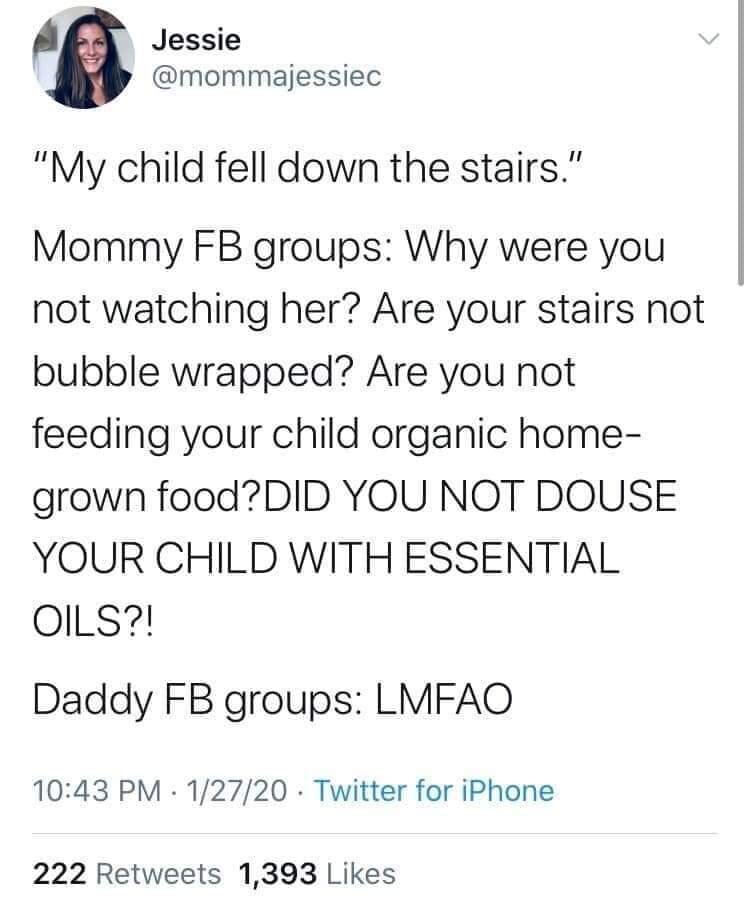
Task: Click the words "organic home-"
Action: [484, 435]
